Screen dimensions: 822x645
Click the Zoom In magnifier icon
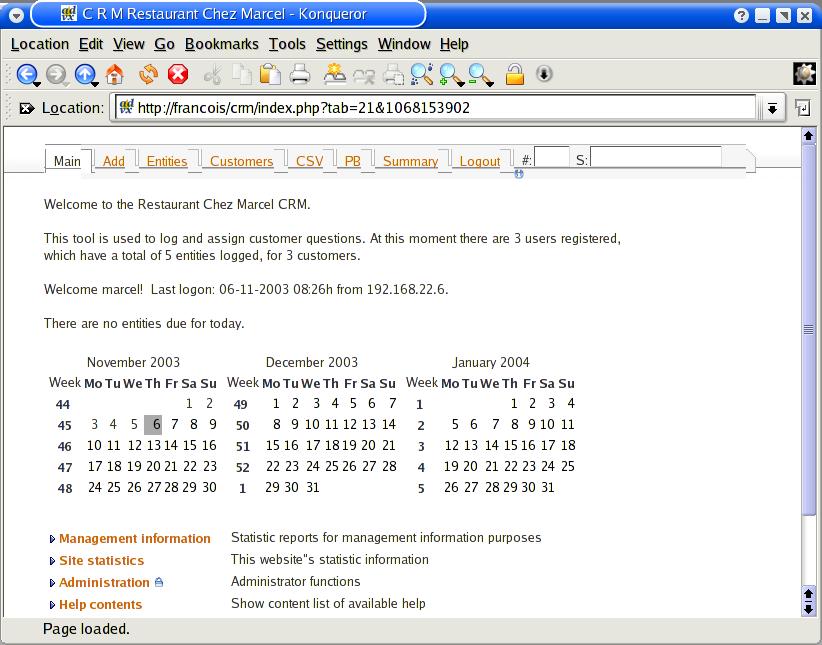click(451, 74)
